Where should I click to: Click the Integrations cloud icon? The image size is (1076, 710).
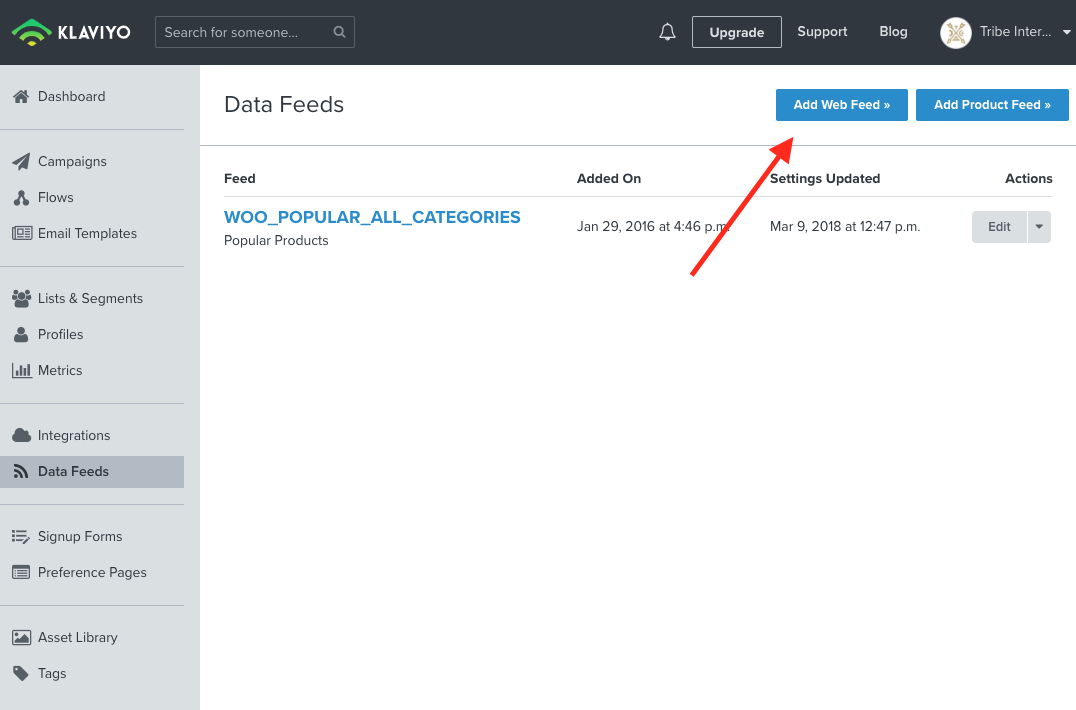pos(21,436)
